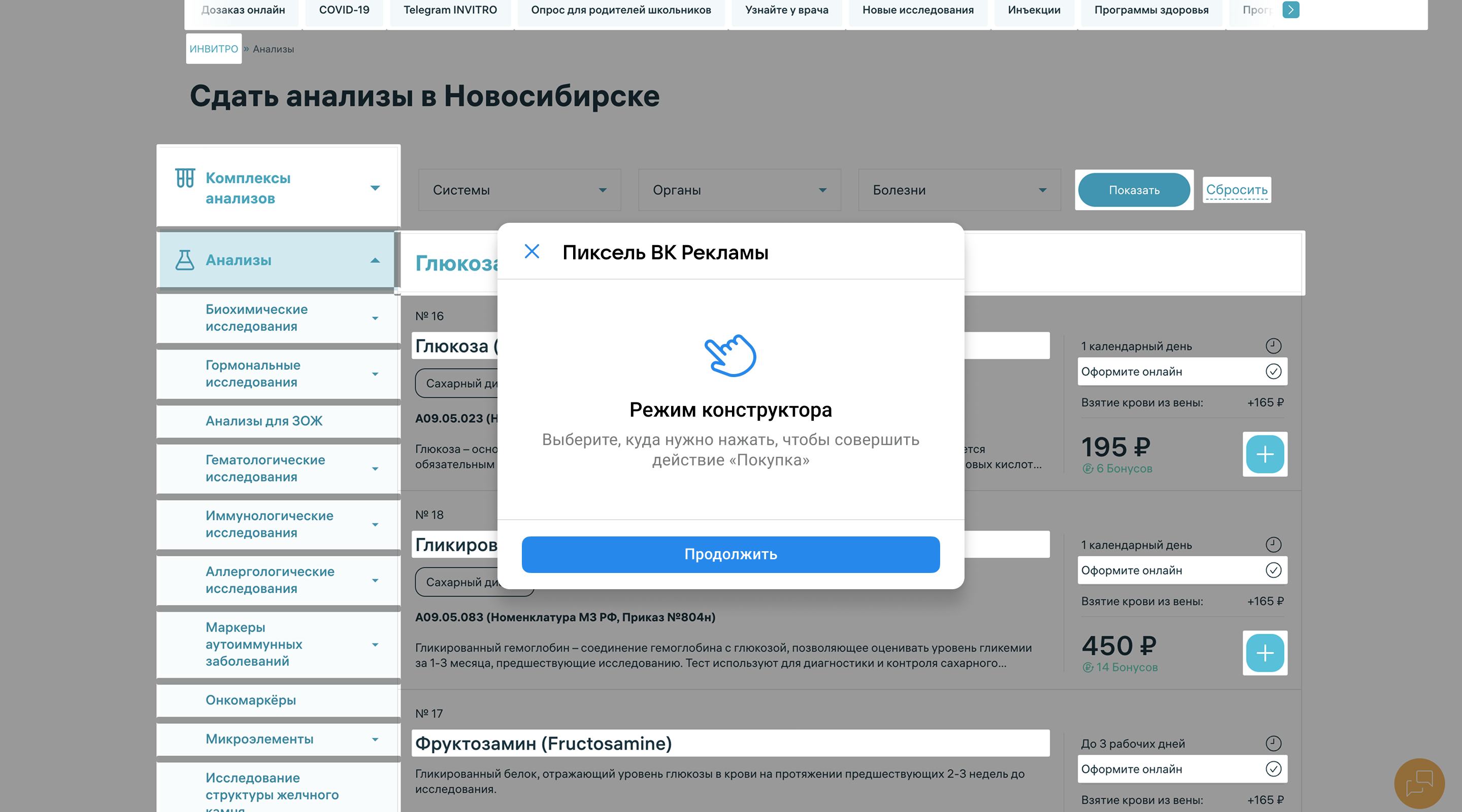Viewport: 1462px width, 812px height.
Task: Open the Болезни dropdown
Action: tap(959, 190)
